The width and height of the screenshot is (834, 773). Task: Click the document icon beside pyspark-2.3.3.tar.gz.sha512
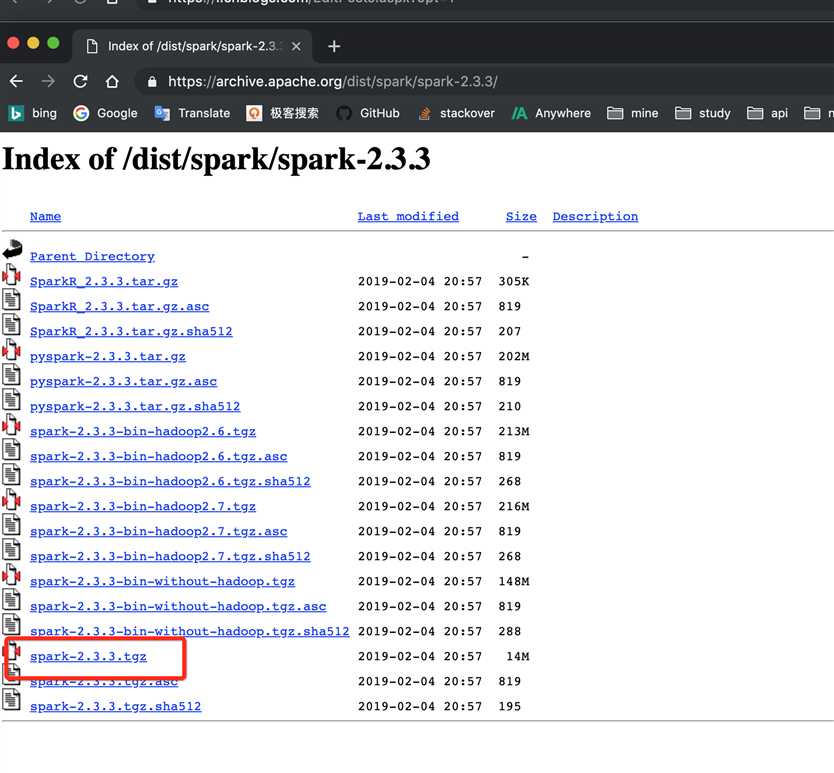point(12,400)
